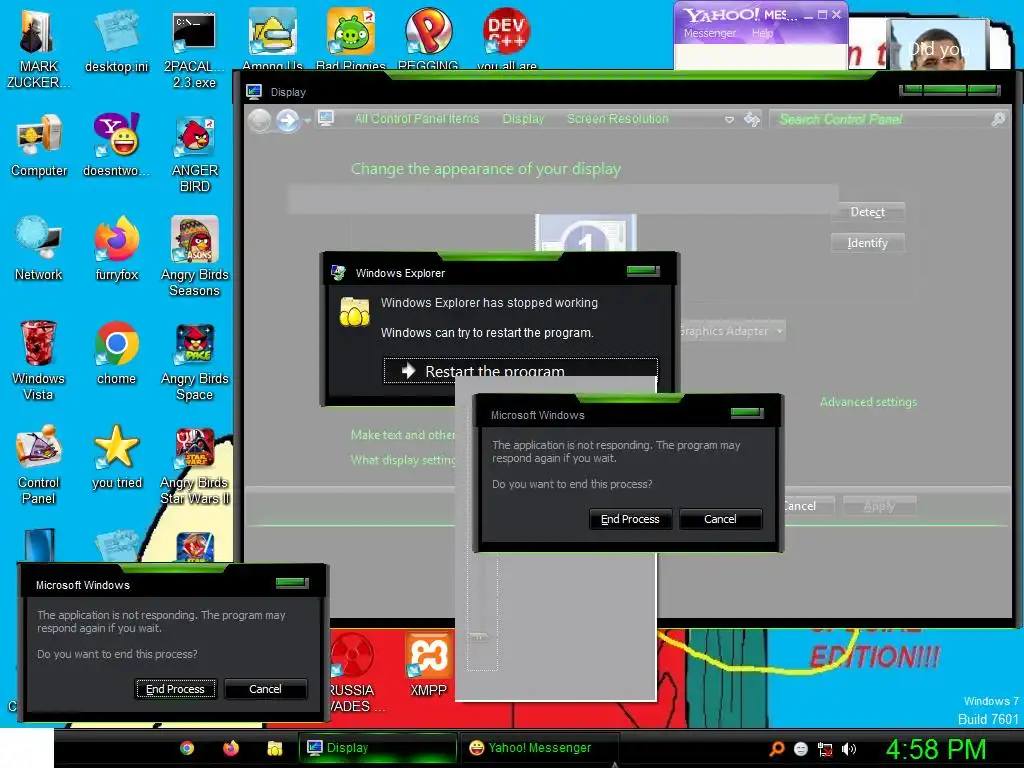Click refresh icon beside address bar
Viewport: 1024px width, 768px height.
(x=752, y=119)
